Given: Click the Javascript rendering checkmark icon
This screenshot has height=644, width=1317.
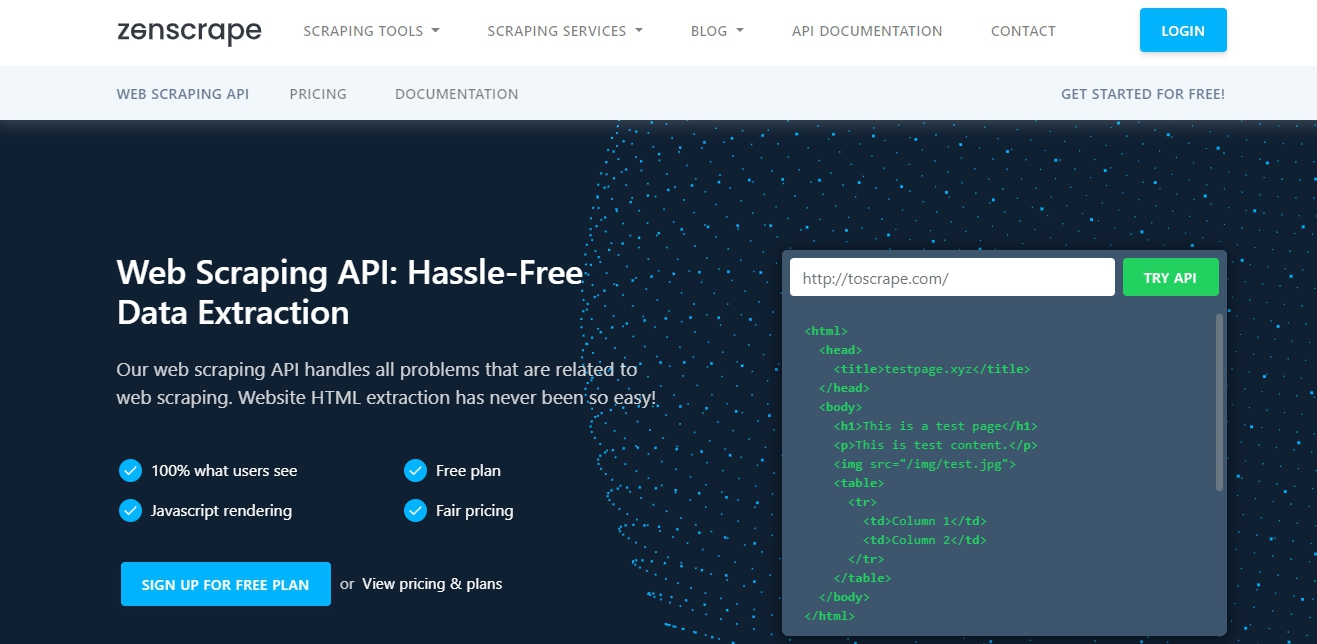Looking at the screenshot, I should click(130, 510).
